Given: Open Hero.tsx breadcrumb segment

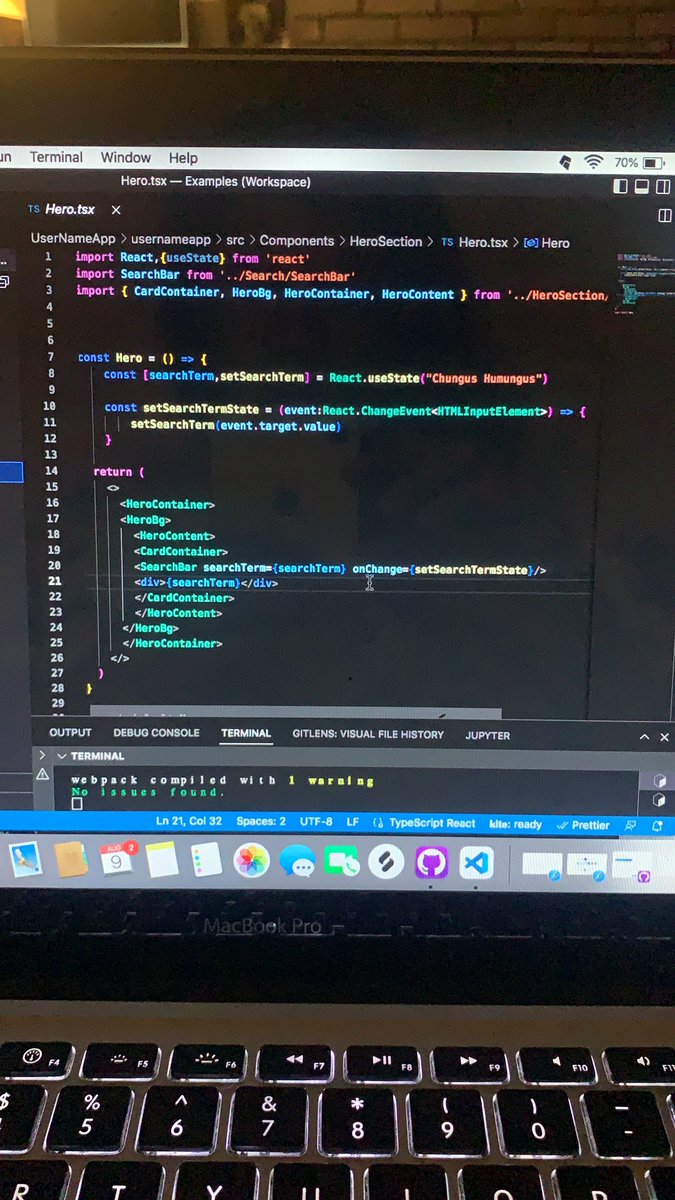Looking at the screenshot, I should [x=475, y=242].
